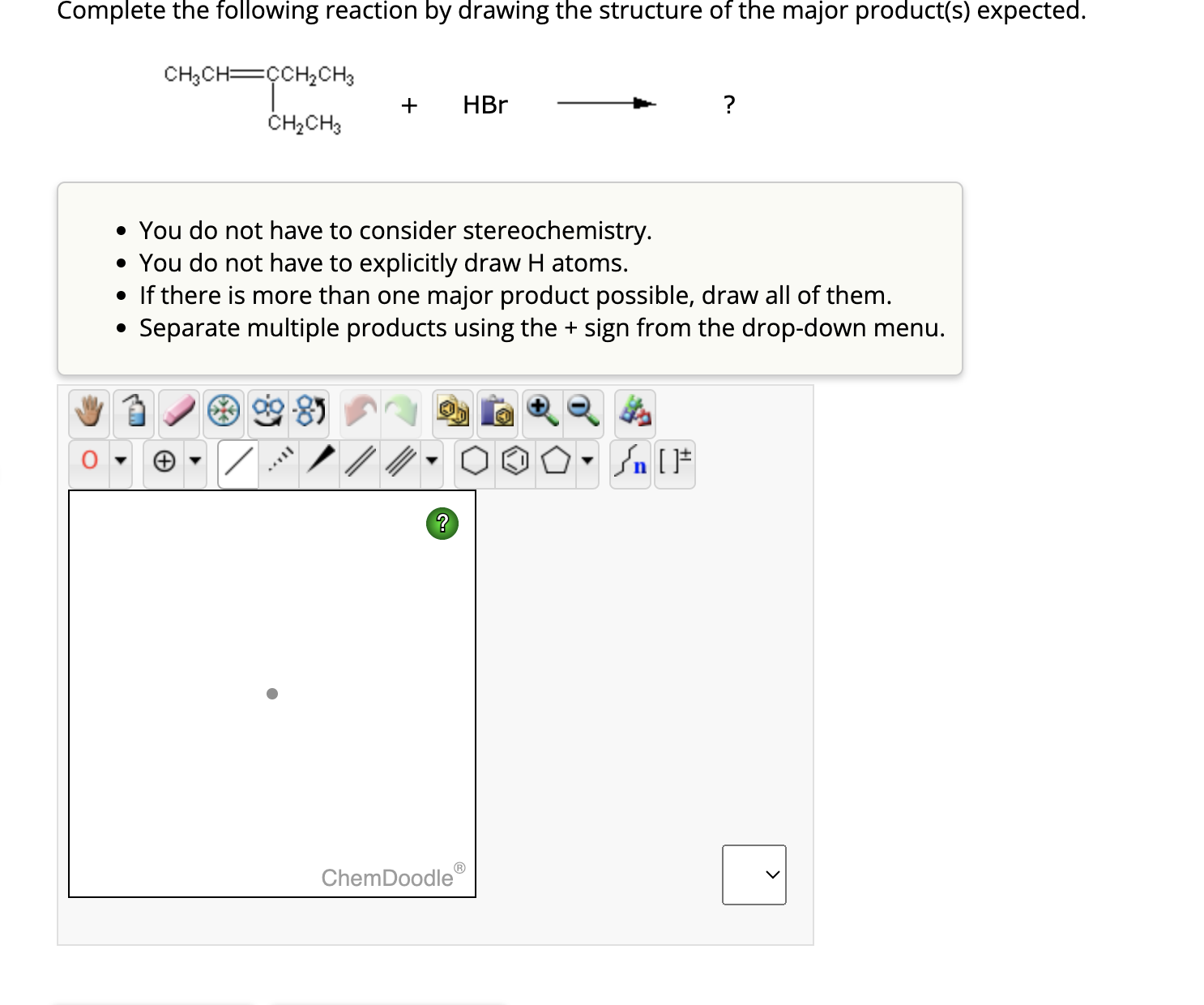This screenshot has height=1005, width=1204.
Task: Select the solid wedge bond tool
Action: pyautogui.click(x=319, y=463)
